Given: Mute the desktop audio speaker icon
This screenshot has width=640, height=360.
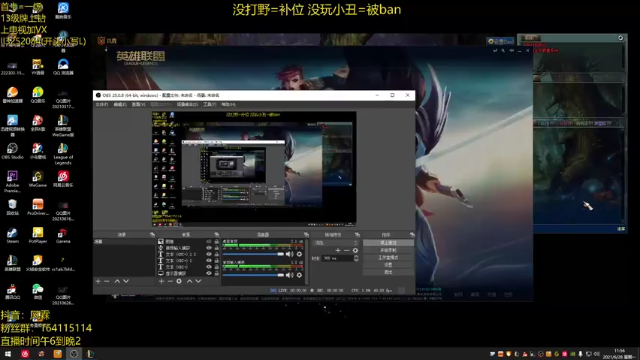Looking at the screenshot, I should coord(290,254).
